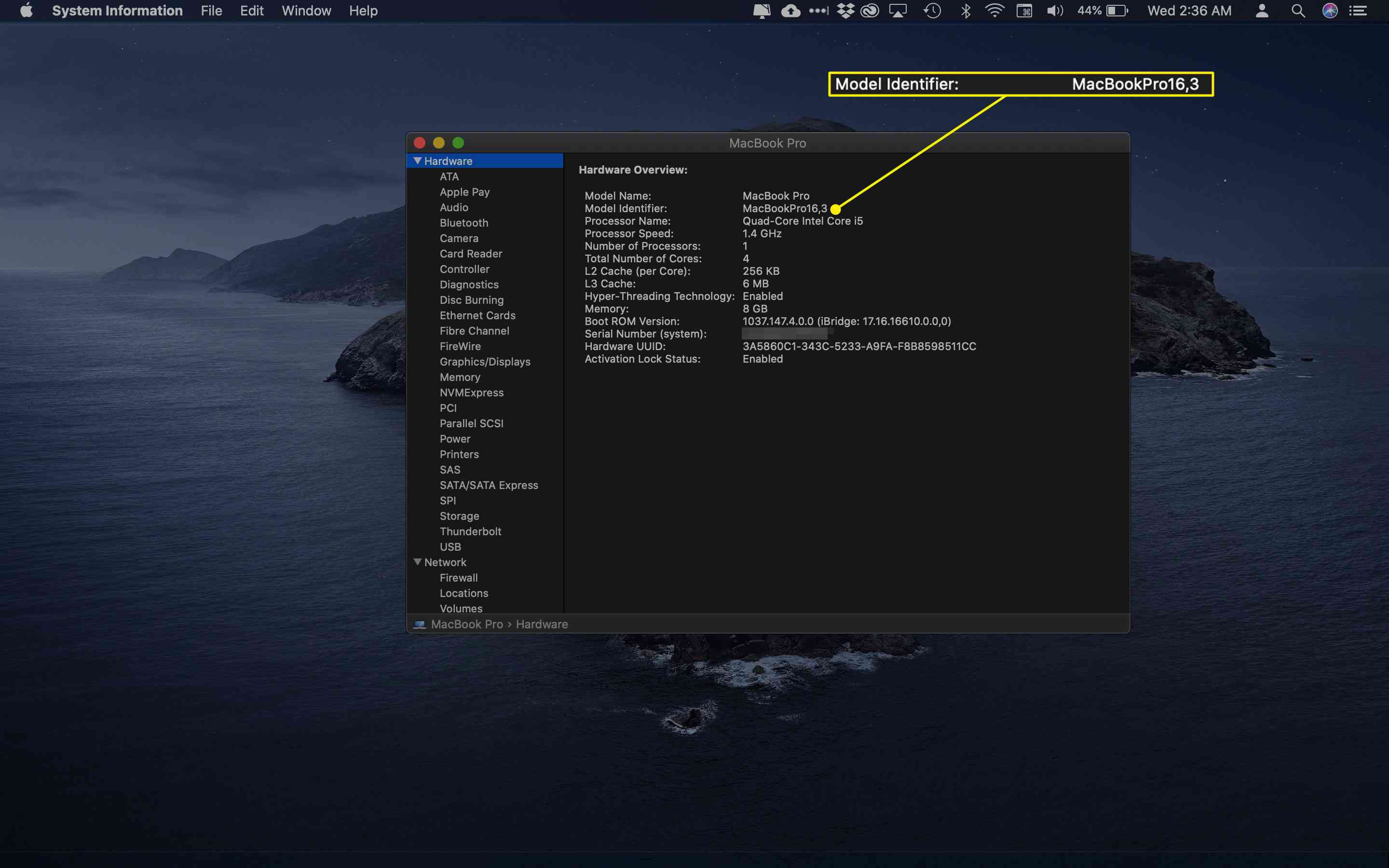This screenshot has width=1389, height=868.
Task: Click the Boot ROM Version value
Action: point(846,322)
